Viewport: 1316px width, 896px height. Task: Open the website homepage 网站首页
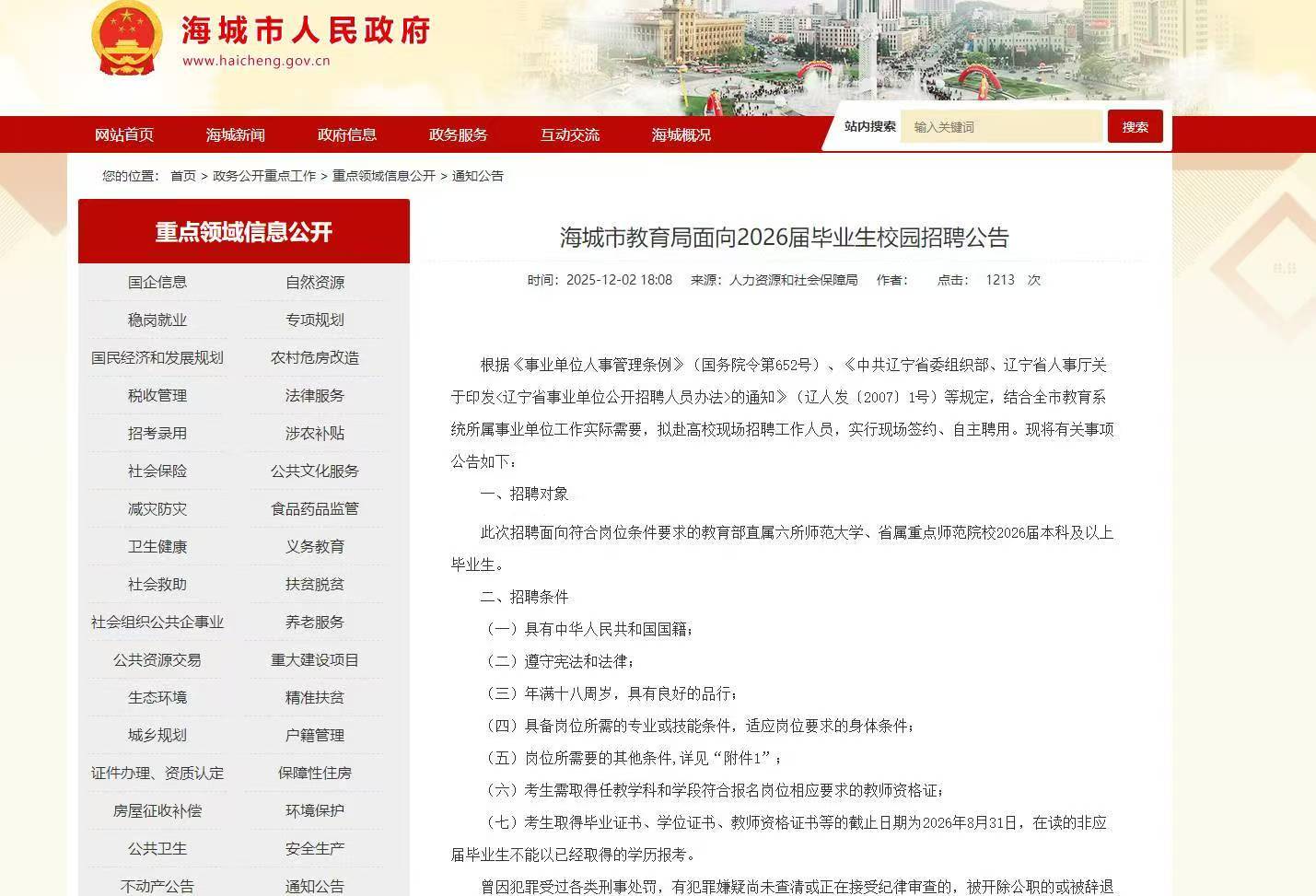[x=124, y=134]
